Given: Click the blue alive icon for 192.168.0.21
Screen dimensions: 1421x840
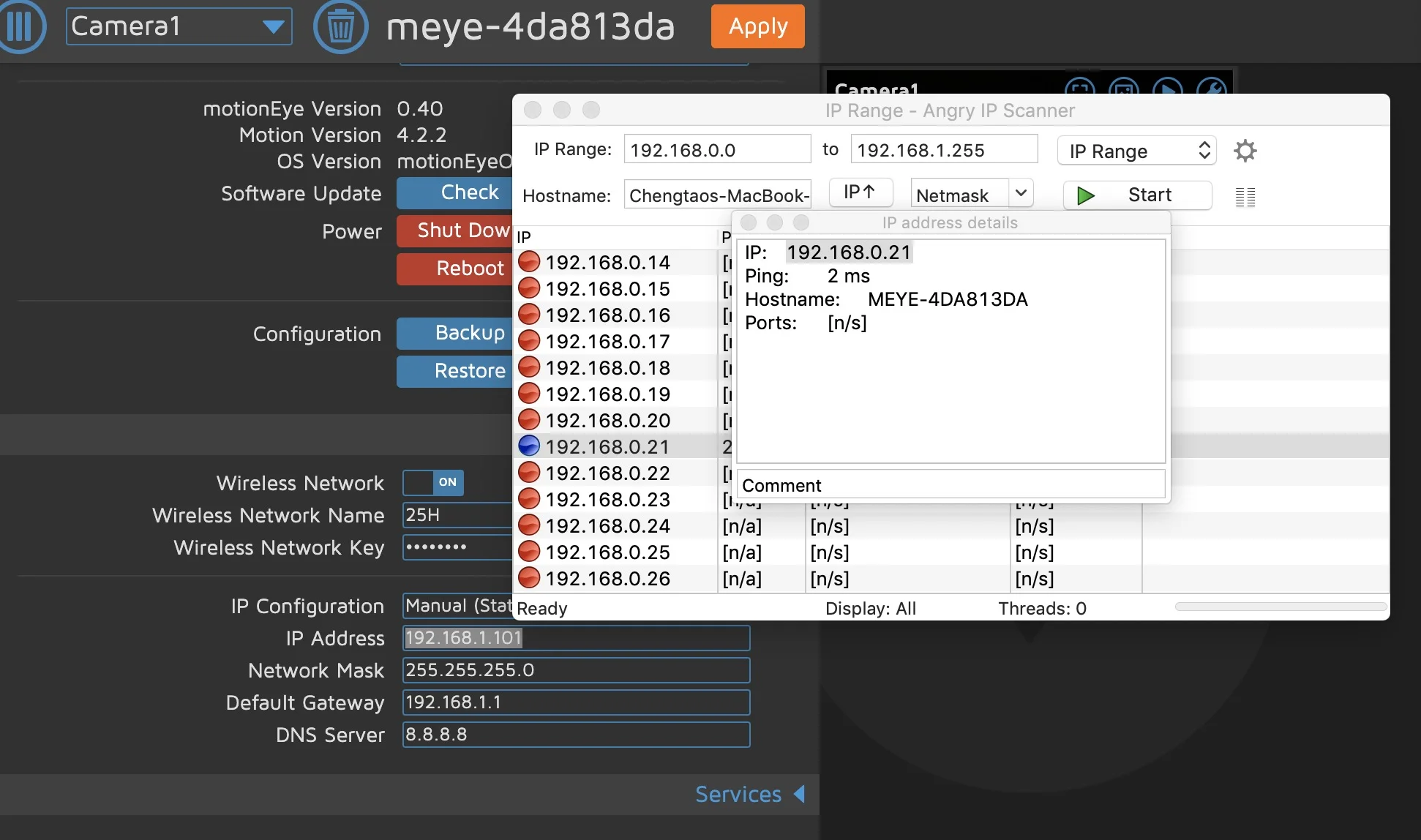Looking at the screenshot, I should coord(529,446).
